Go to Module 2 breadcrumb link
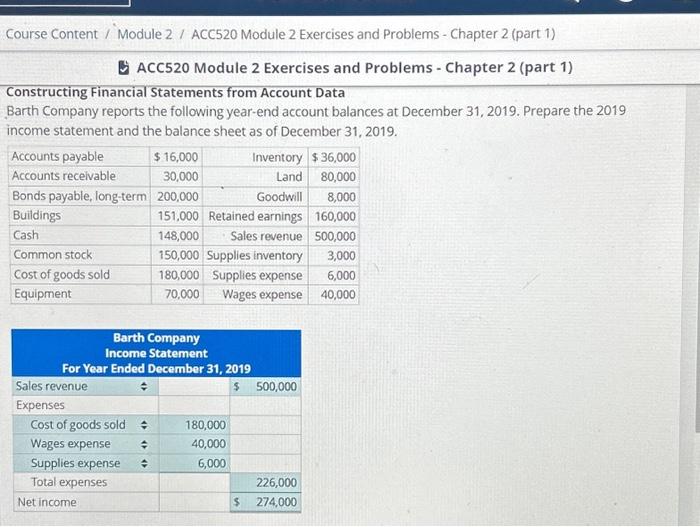Viewport: 700px width, 527px height. point(145,34)
